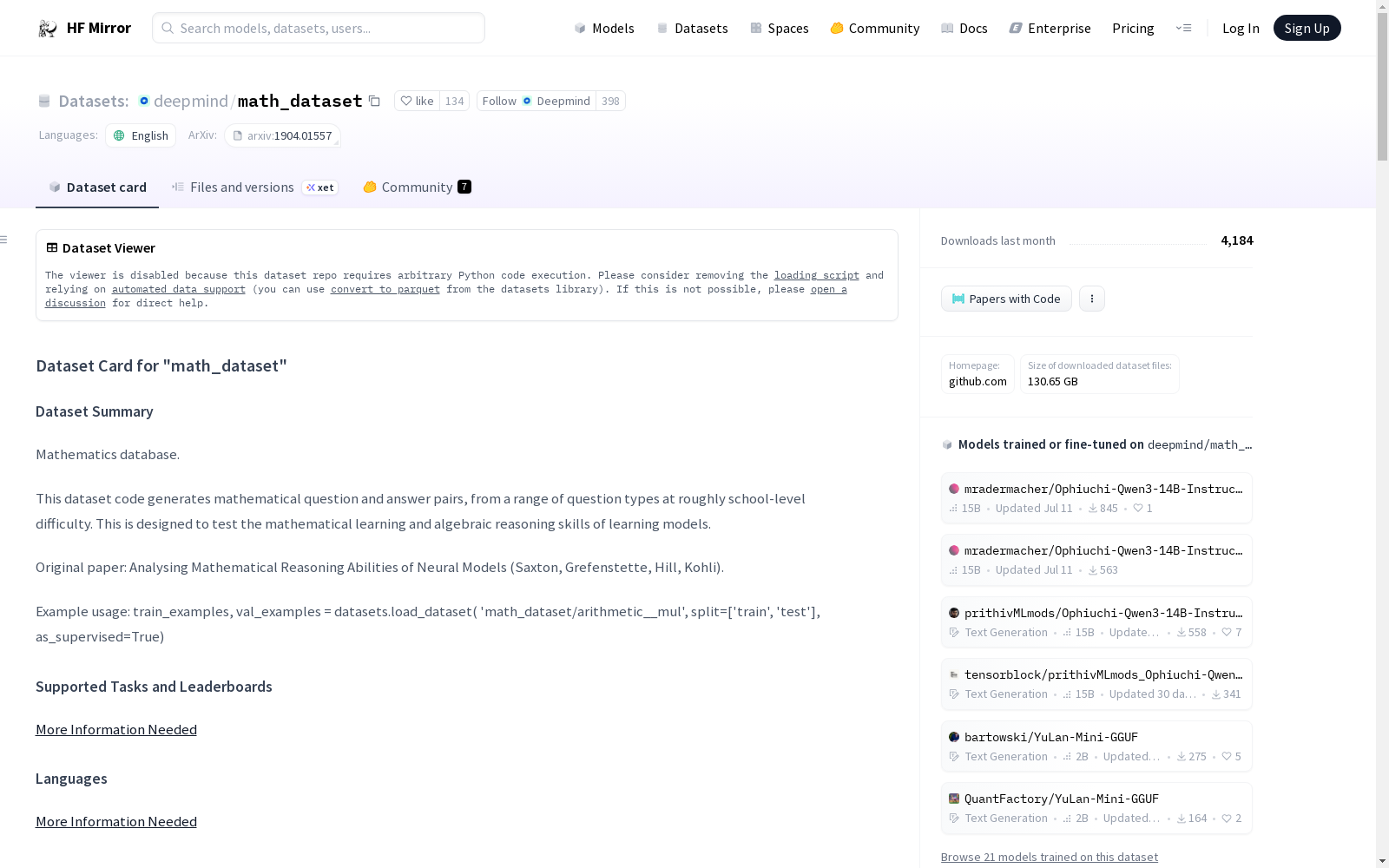Open the mradermacher model with 563 downloads
1389x868 pixels.
[x=1096, y=560]
